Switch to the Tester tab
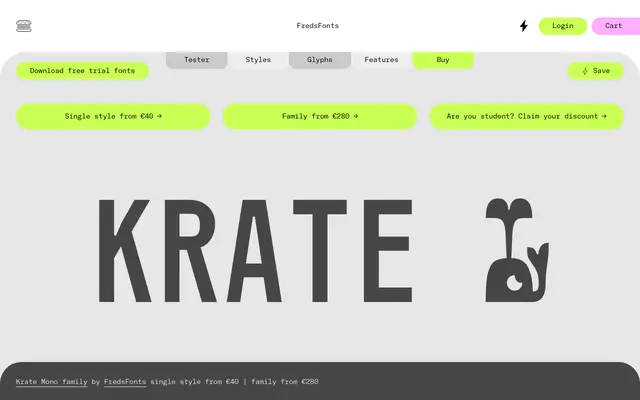The height and width of the screenshot is (400, 640). (196, 60)
